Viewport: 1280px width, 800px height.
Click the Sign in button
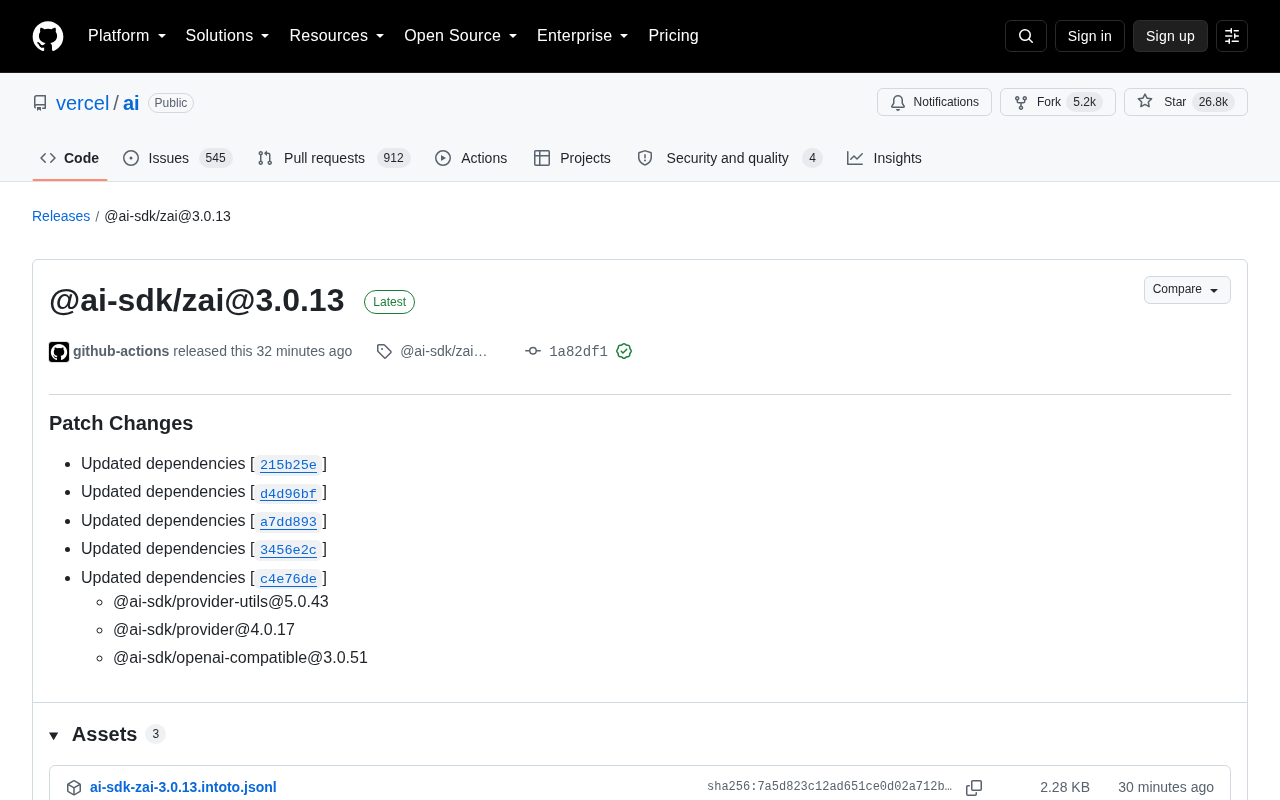1090,36
